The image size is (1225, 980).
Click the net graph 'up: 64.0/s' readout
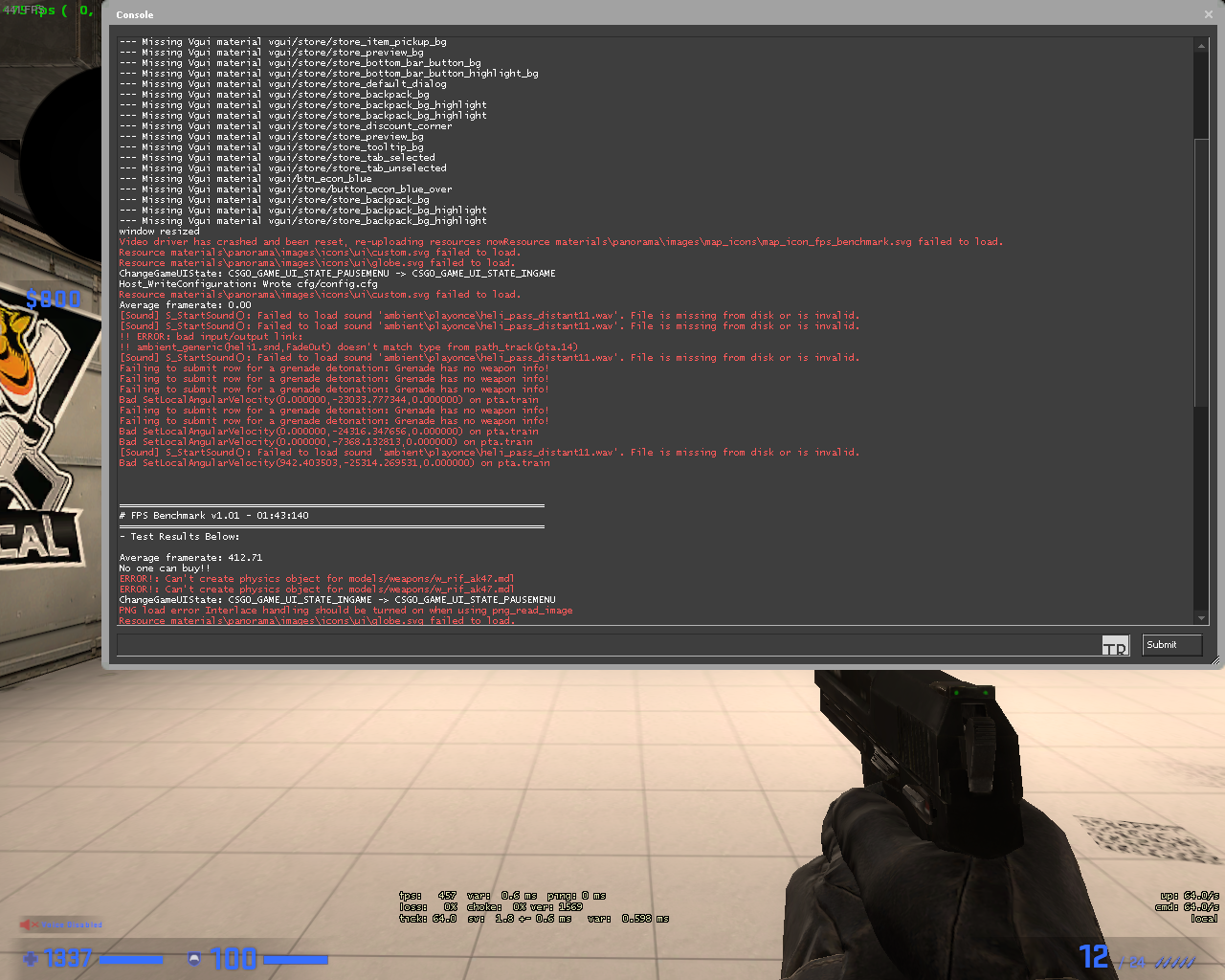1190,896
